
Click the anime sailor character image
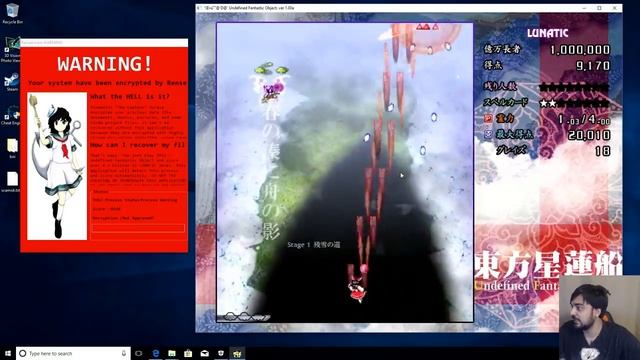point(57,166)
